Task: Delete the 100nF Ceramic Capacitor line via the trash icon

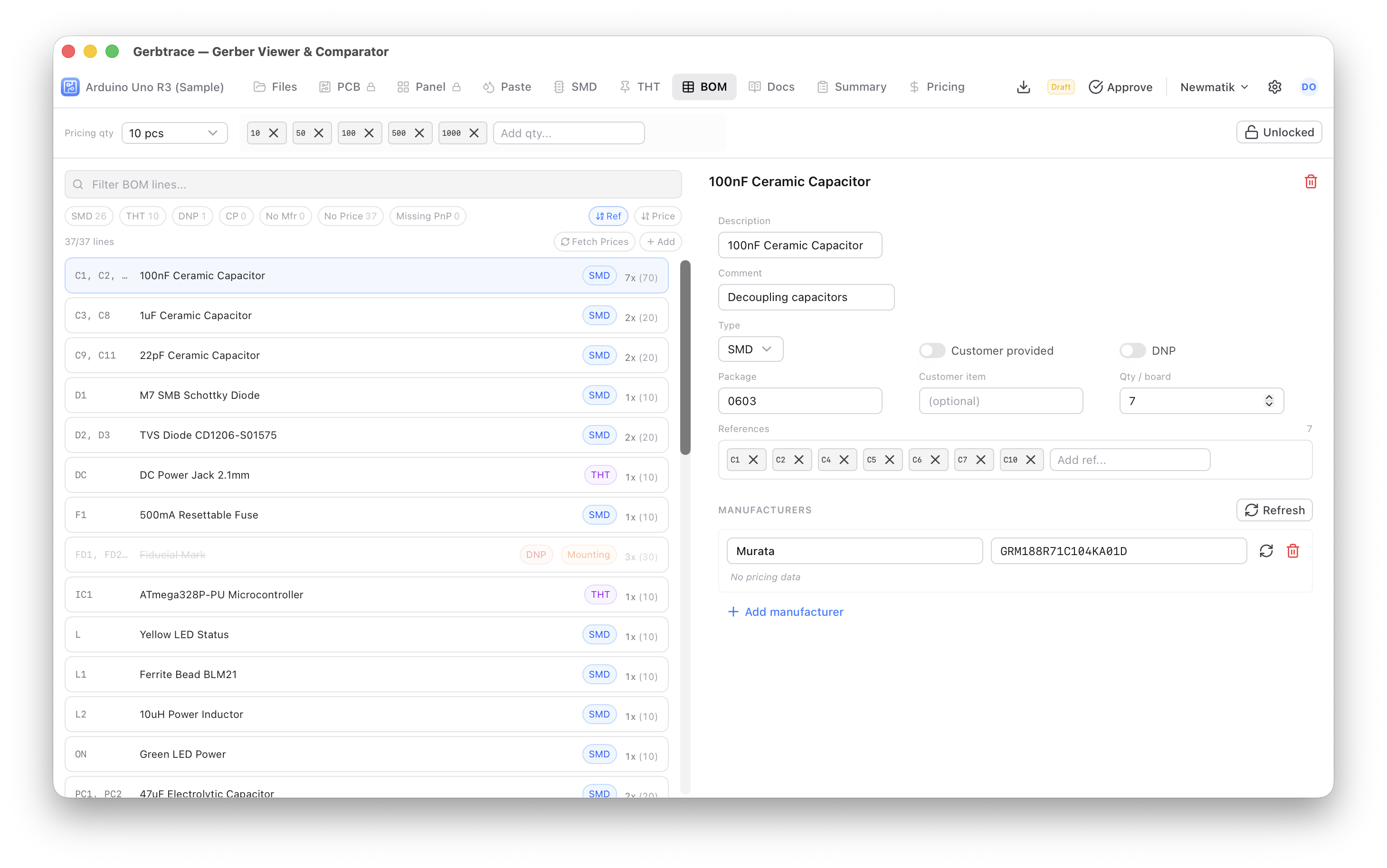Action: click(1311, 181)
